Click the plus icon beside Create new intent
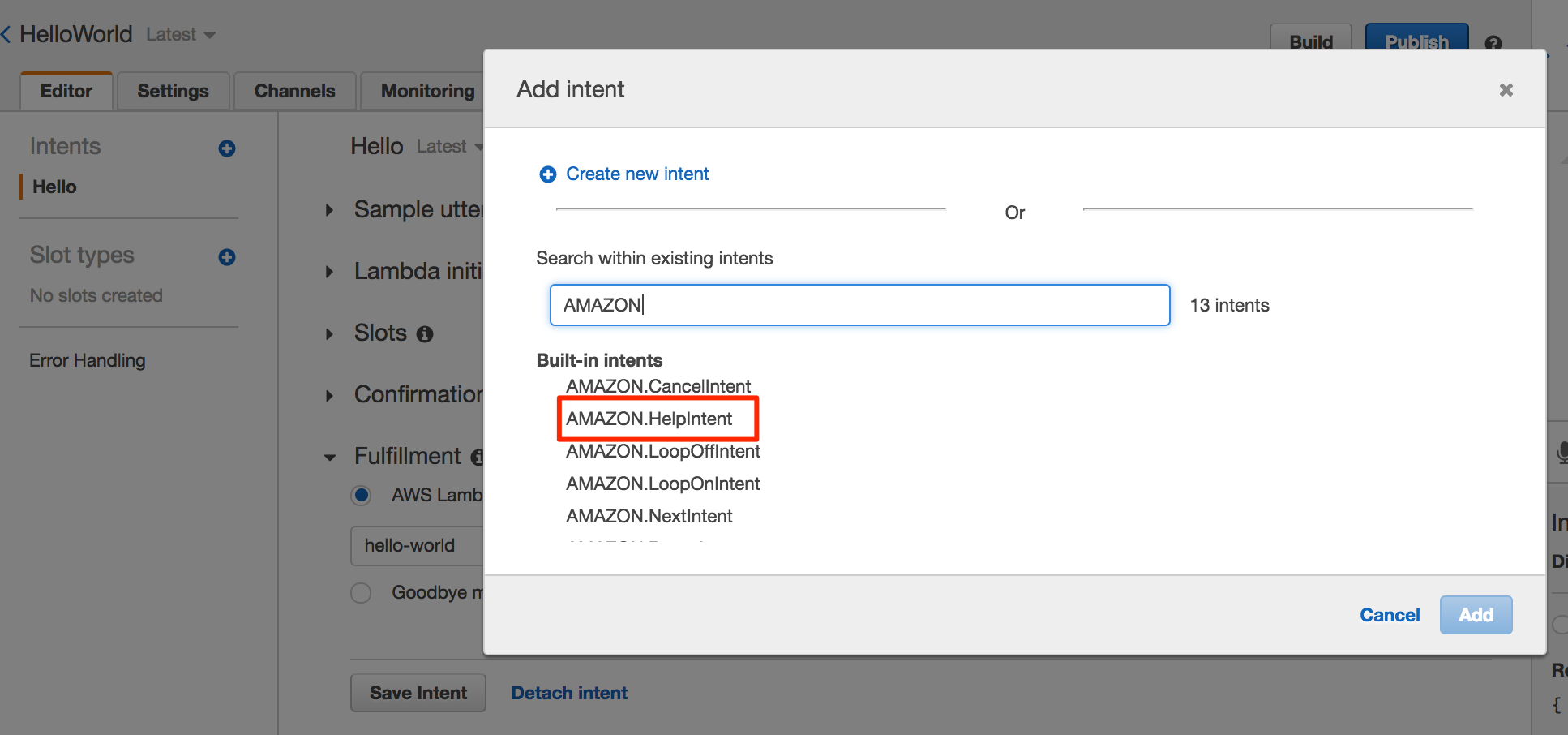This screenshot has height=735, width=1568. (548, 174)
